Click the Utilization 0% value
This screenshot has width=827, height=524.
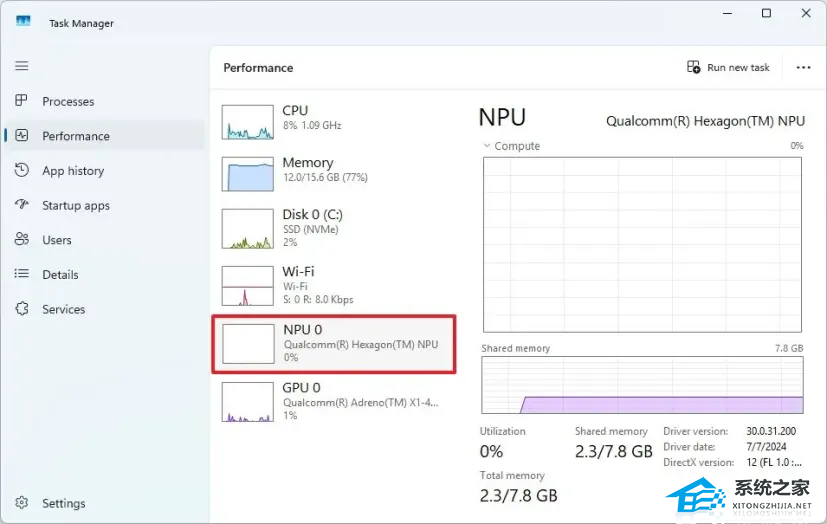pos(491,452)
